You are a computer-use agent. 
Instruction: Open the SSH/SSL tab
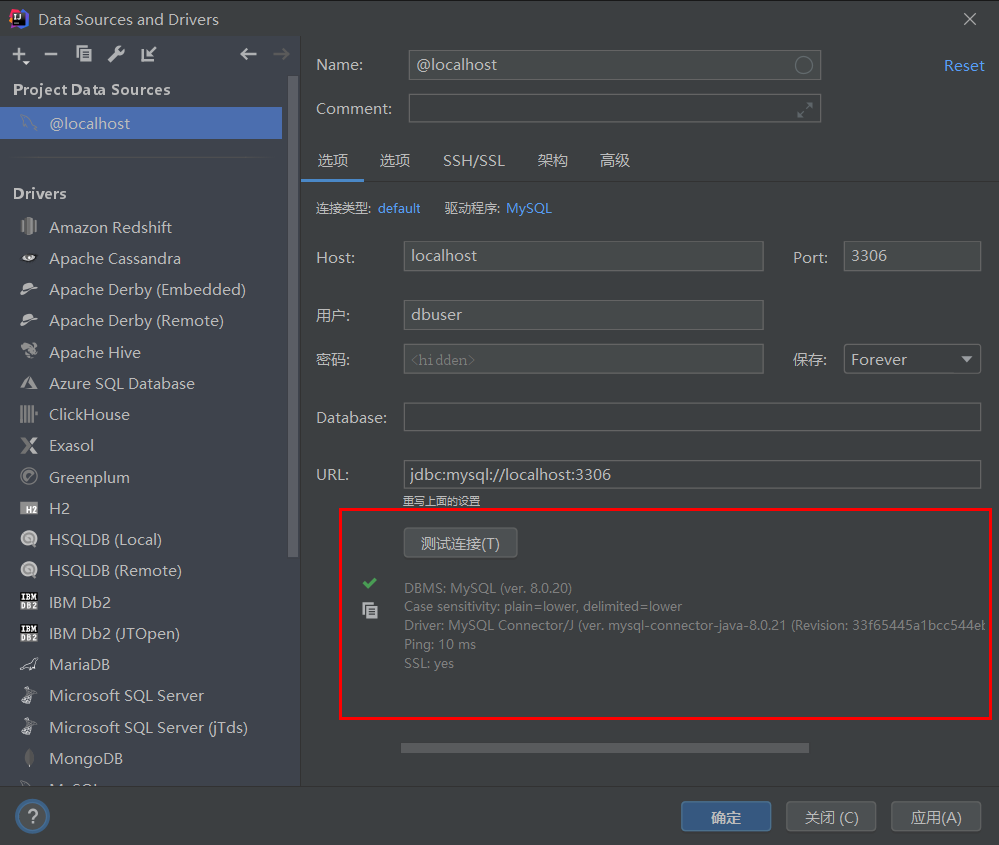click(474, 161)
